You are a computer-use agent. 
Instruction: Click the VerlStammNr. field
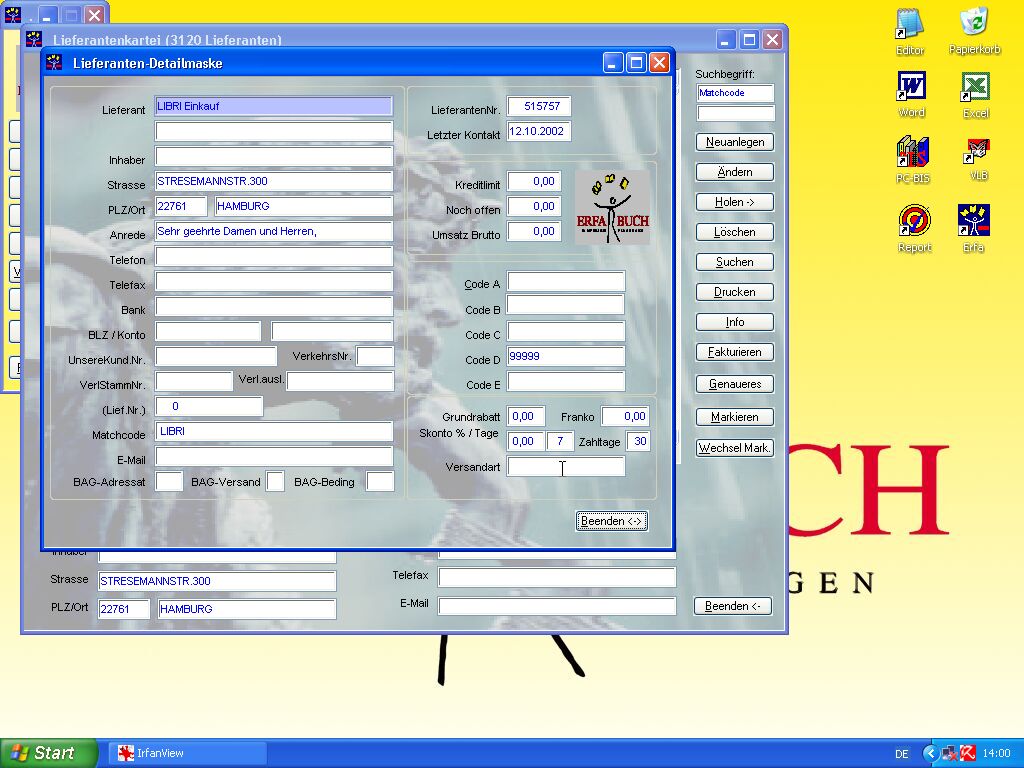(x=194, y=381)
